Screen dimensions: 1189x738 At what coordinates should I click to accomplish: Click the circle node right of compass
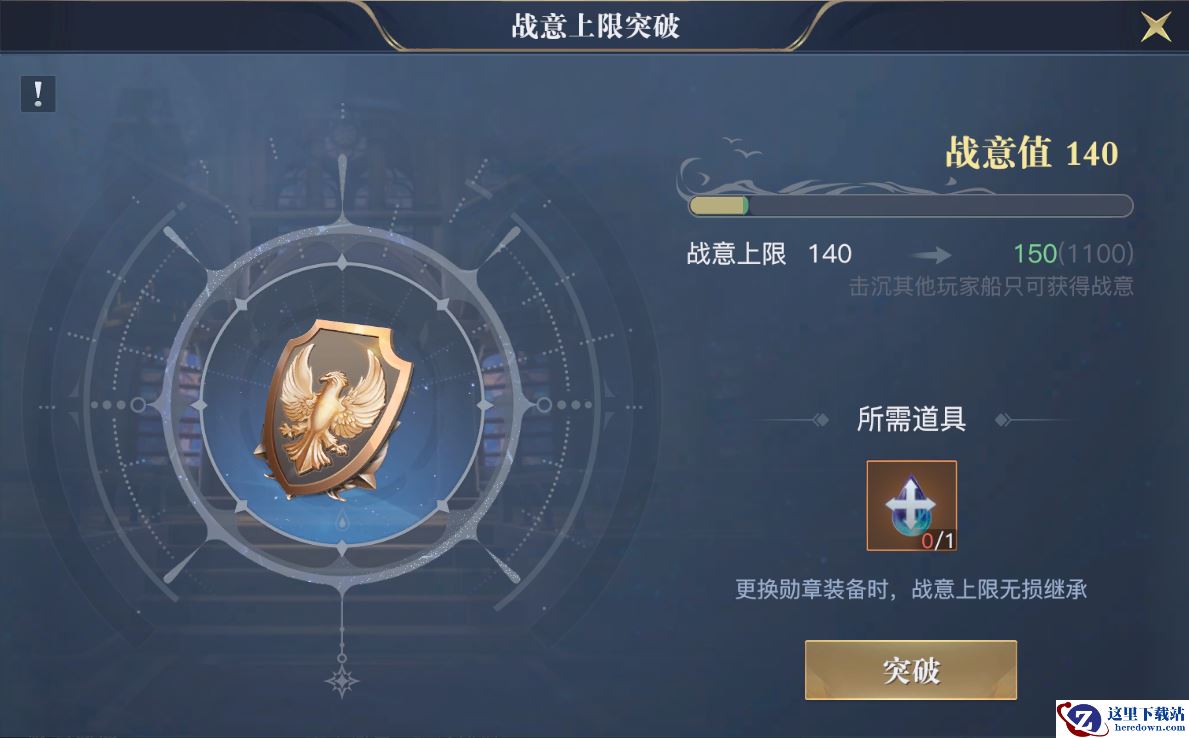[x=544, y=405]
